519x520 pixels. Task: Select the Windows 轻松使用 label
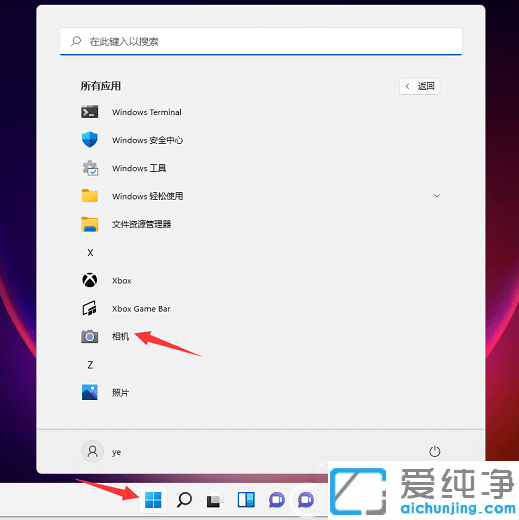pyautogui.click(x=147, y=196)
